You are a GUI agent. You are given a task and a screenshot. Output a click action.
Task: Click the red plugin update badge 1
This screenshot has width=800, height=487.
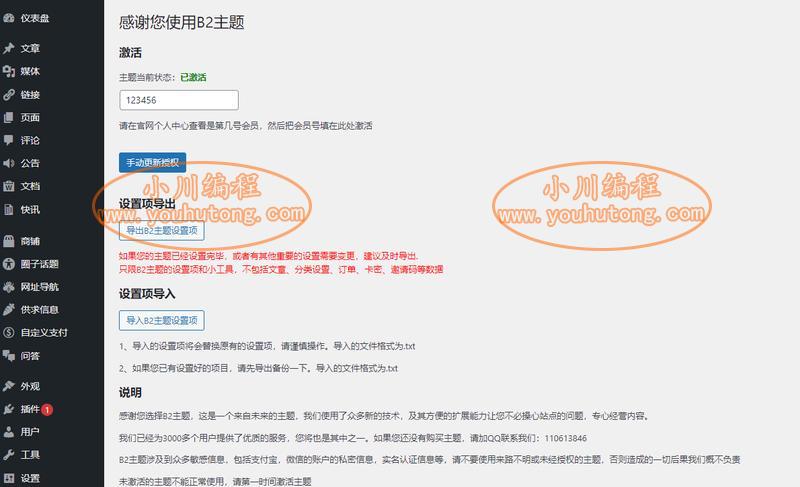point(47,409)
